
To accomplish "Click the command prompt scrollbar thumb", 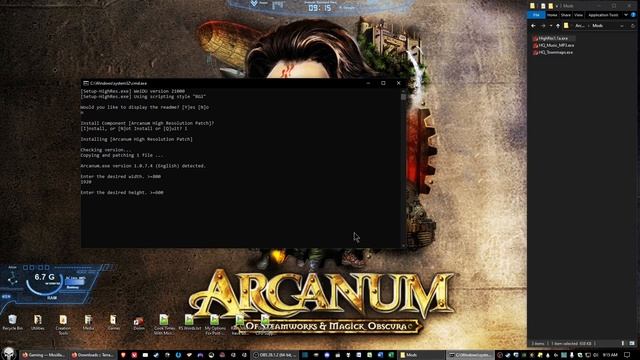I will [403, 97].
